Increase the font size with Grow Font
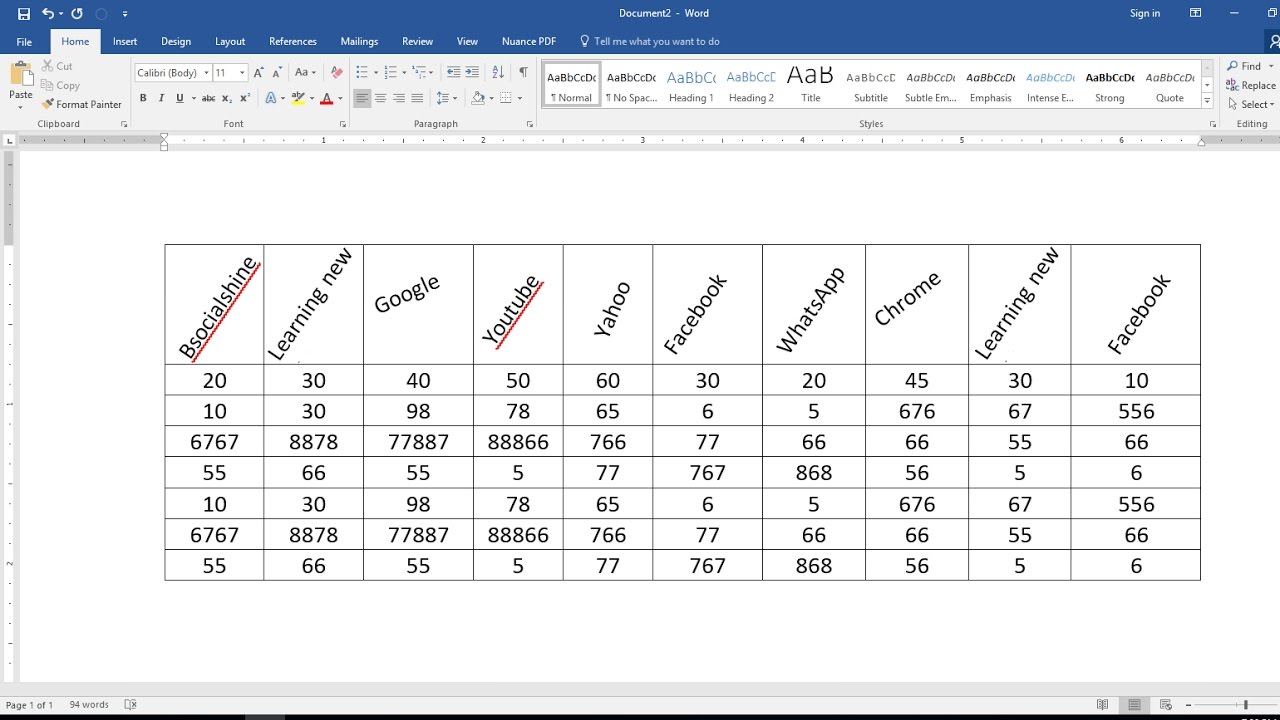This screenshot has height=720, width=1280. coord(259,72)
